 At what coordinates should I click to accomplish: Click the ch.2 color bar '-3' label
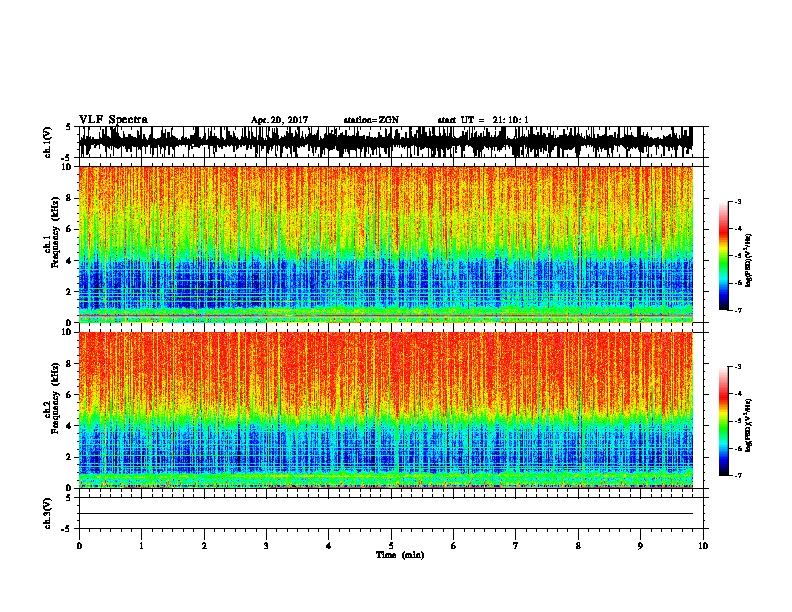click(738, 367)
